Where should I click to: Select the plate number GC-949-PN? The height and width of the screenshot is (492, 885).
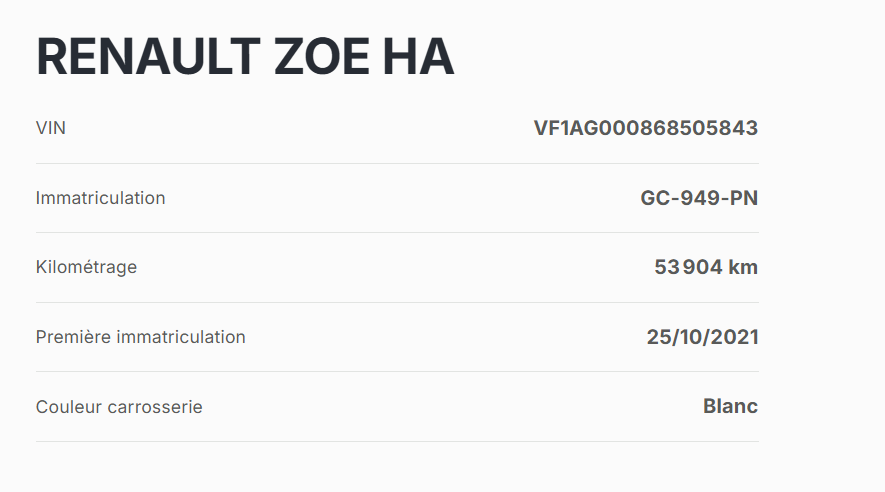[x=699, y=198]
